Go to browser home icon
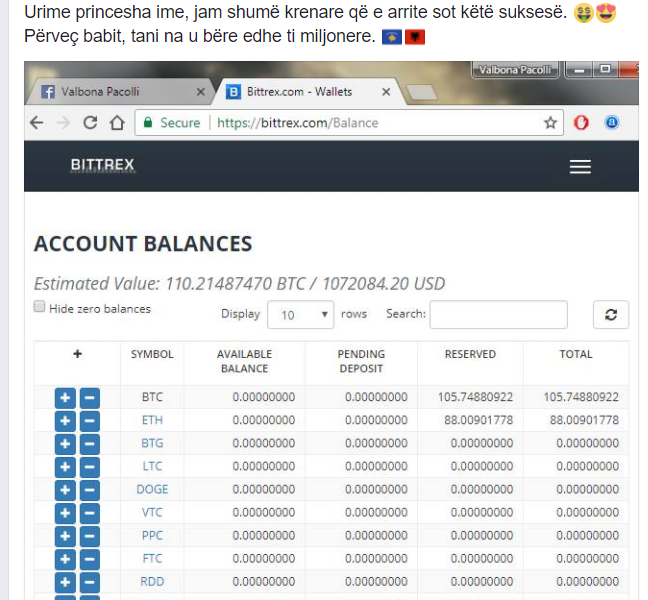Screen dimensions: 648x600 (116, 123)
